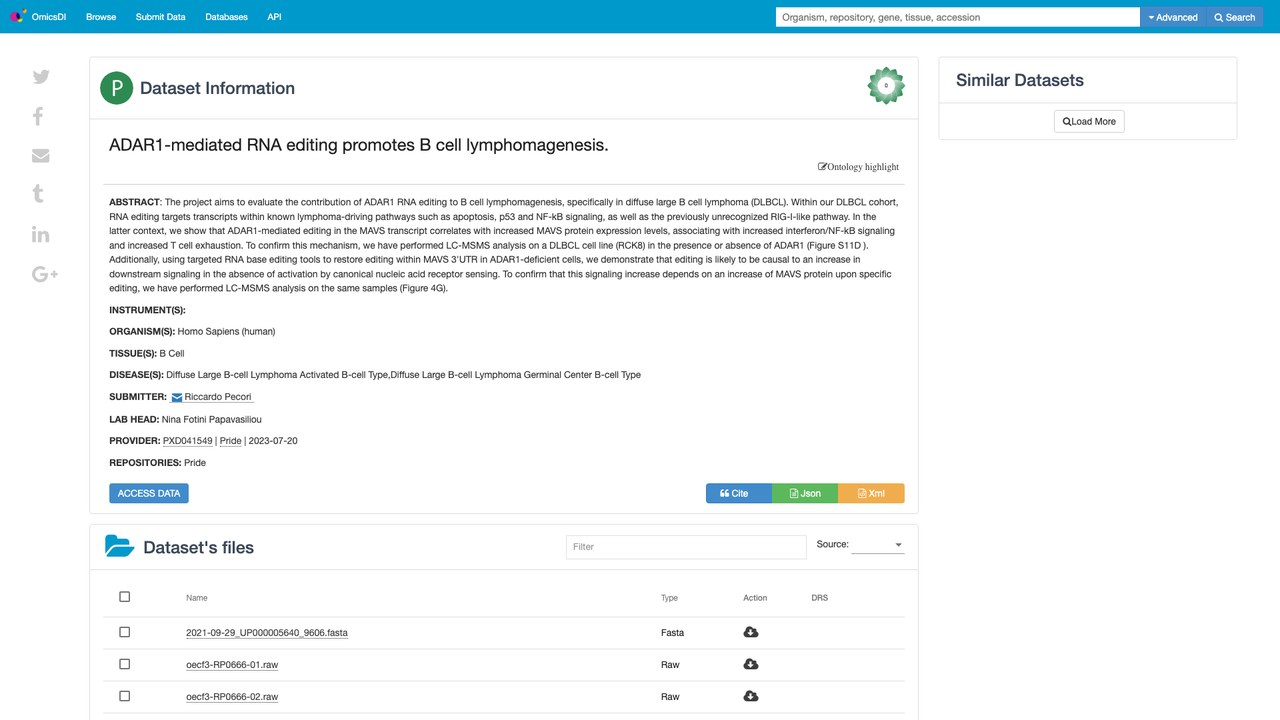Share dataset on Tumblr

(x=38, y=194)
